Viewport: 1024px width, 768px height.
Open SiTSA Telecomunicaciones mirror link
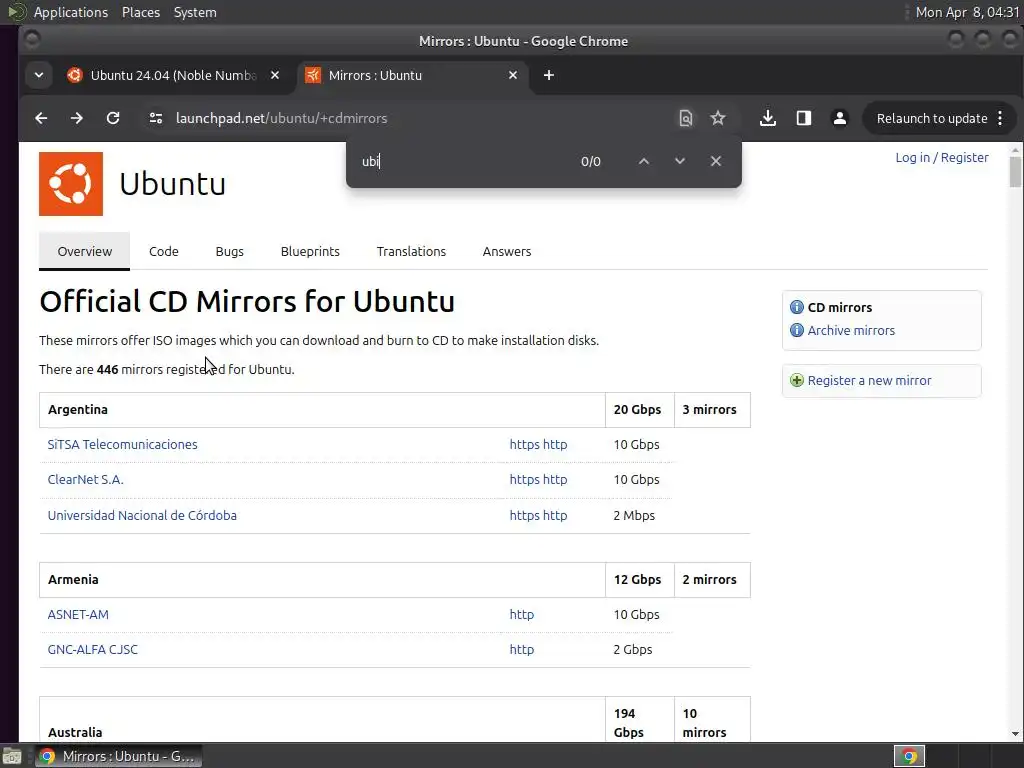[x=122, y=445]
